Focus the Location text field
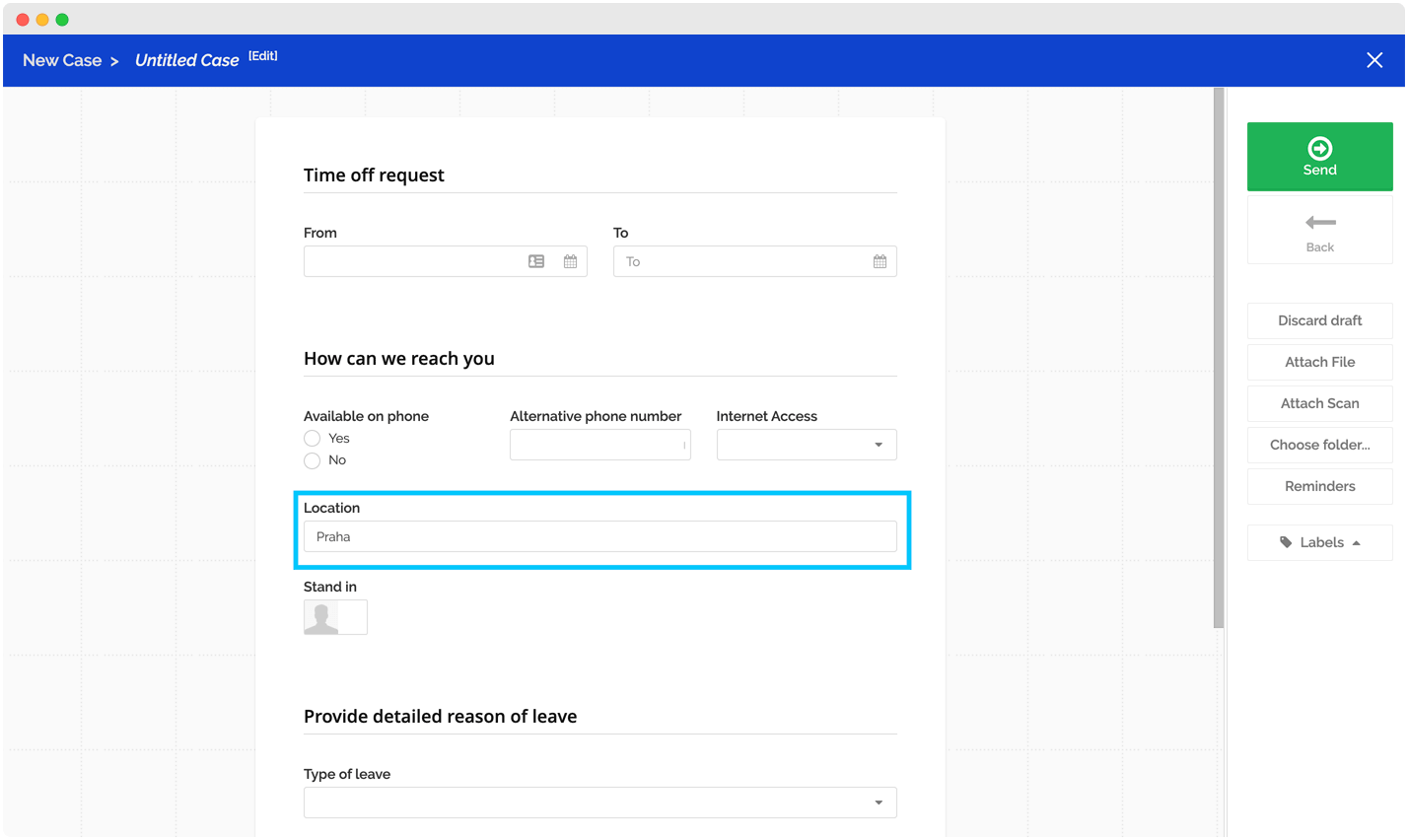This screenshot has height=840, width=1408. point(599,536)
